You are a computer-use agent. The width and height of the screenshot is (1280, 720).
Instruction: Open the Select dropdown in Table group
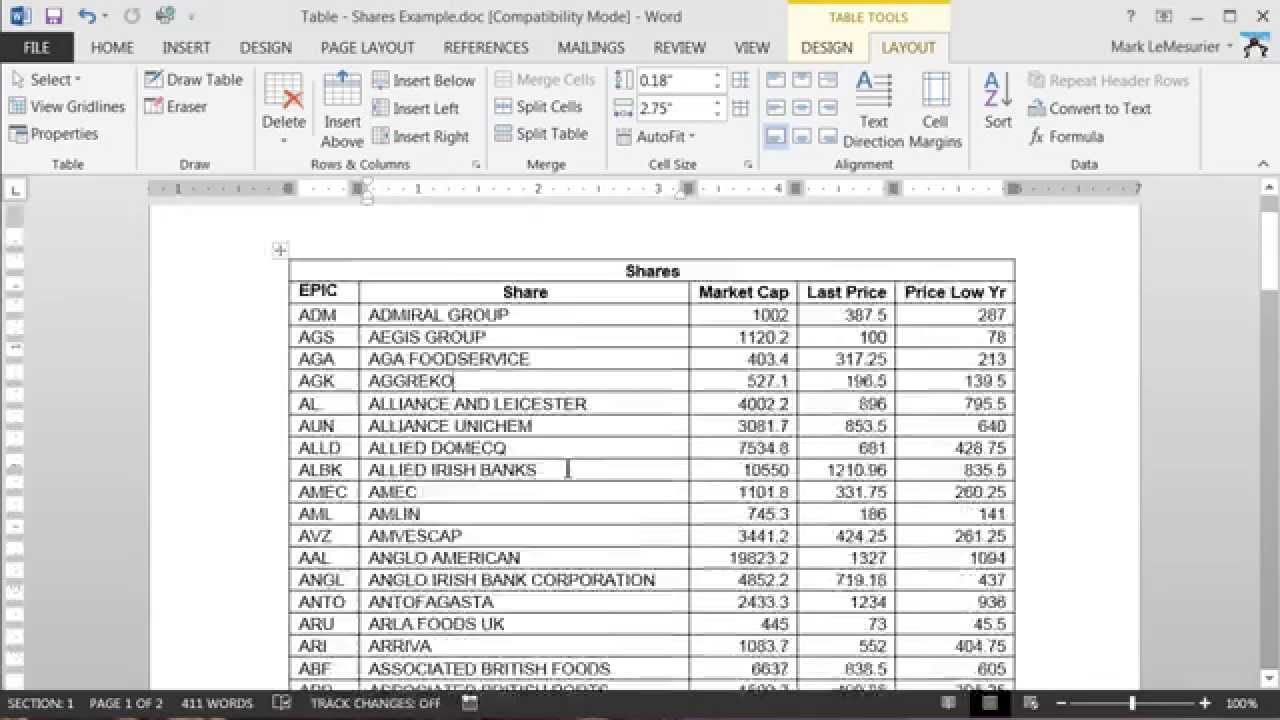point(46,80)
